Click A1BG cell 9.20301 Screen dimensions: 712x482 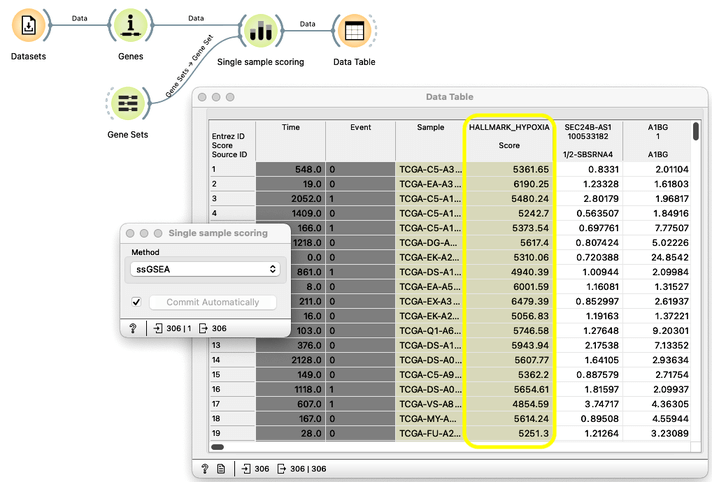tap(658, 331)
